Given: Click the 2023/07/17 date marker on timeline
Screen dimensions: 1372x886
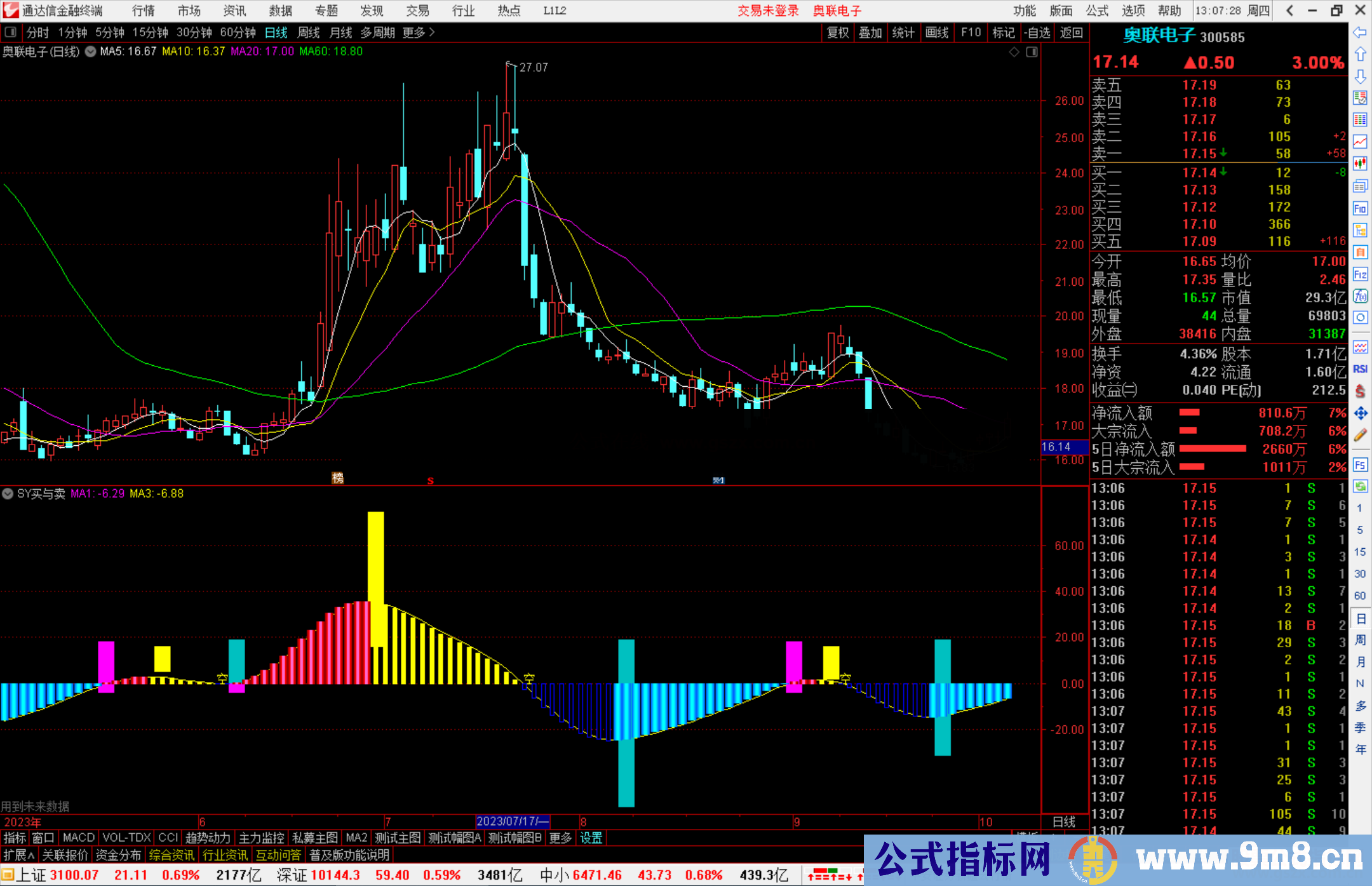Looking at the screenshot, I should 512,821.
